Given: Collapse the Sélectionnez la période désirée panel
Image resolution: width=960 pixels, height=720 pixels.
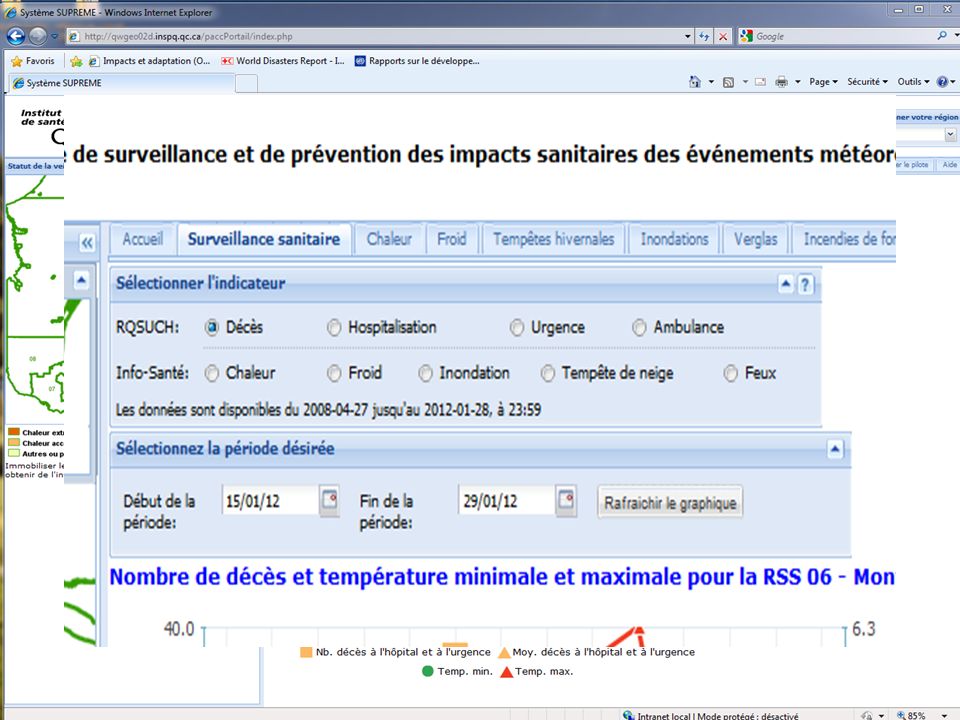Looking at the screenshot, I should click(x=835, y=449).
